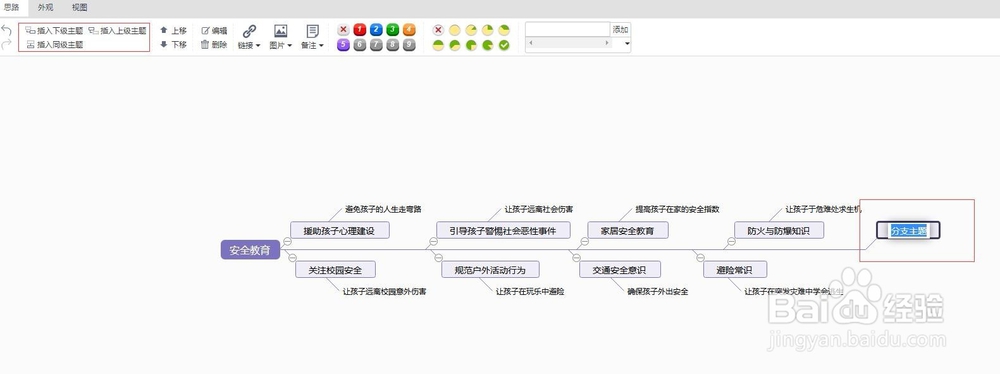
Task: Switch to the 外观 tab
Action: click(x=45, y=8)
